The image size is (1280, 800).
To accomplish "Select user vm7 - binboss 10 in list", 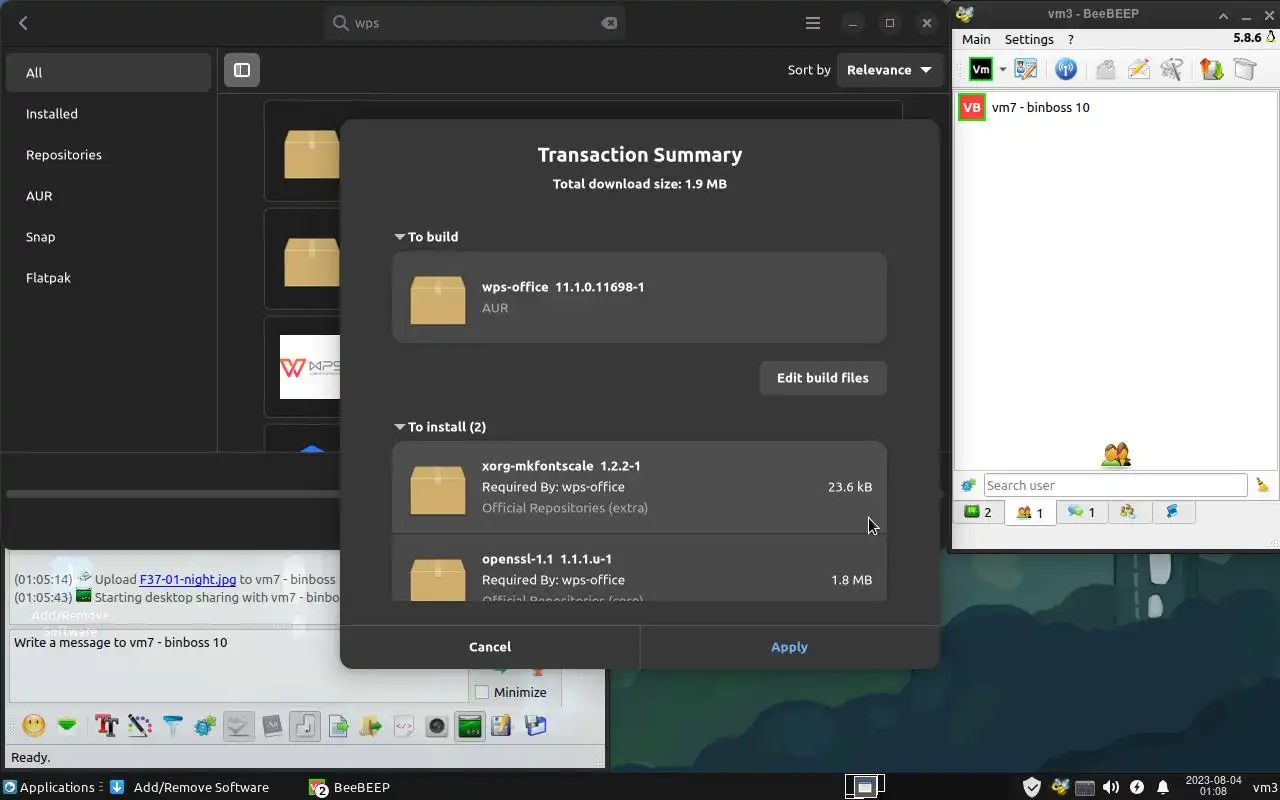I will (1115, 107).
